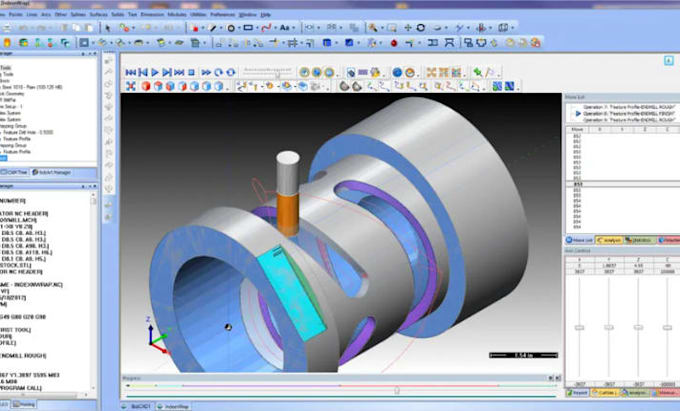Open the Help menu
Image resolution: width=680 pixels, height=411 pixels.
pos(265,15)
